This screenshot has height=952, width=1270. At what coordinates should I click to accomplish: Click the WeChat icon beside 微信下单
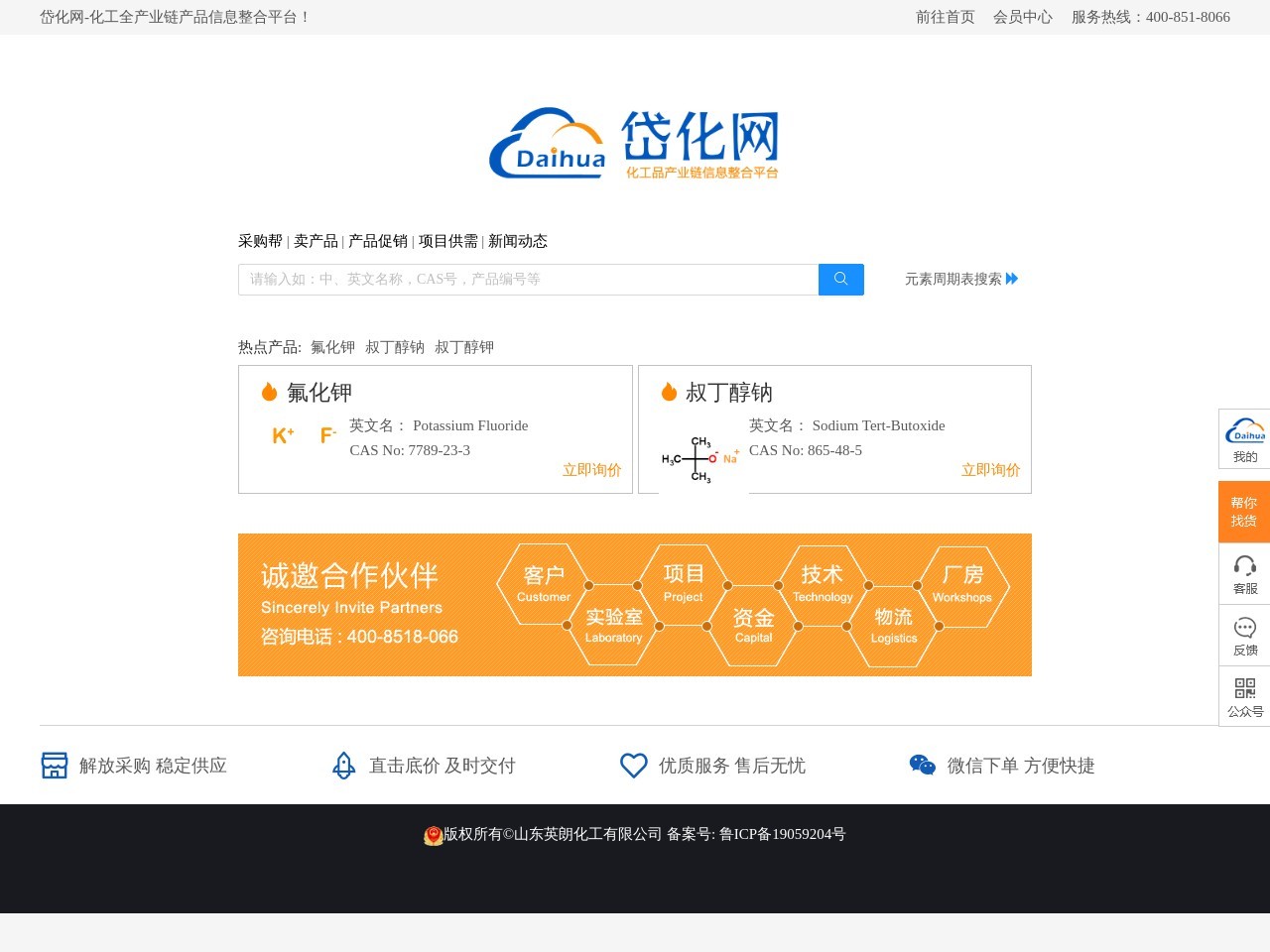[923, 765]
